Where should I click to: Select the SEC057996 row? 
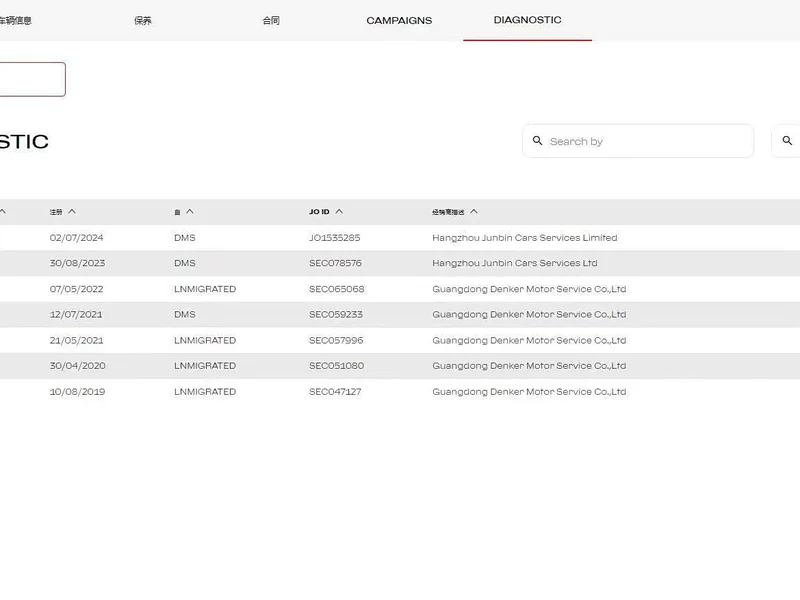pos(400,340)
